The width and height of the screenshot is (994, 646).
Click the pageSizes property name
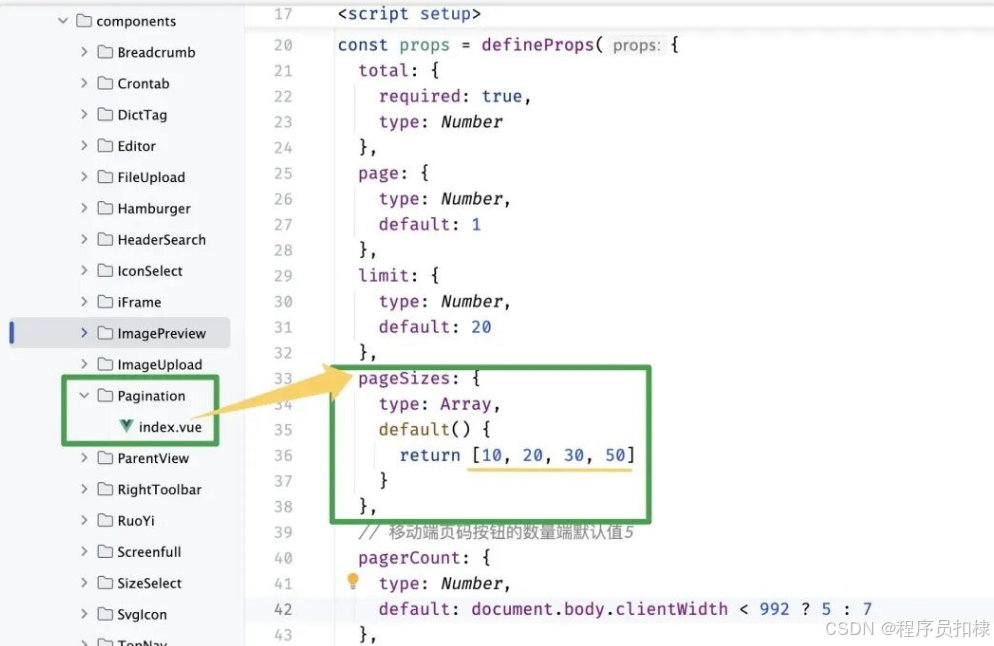coord(404,378)
